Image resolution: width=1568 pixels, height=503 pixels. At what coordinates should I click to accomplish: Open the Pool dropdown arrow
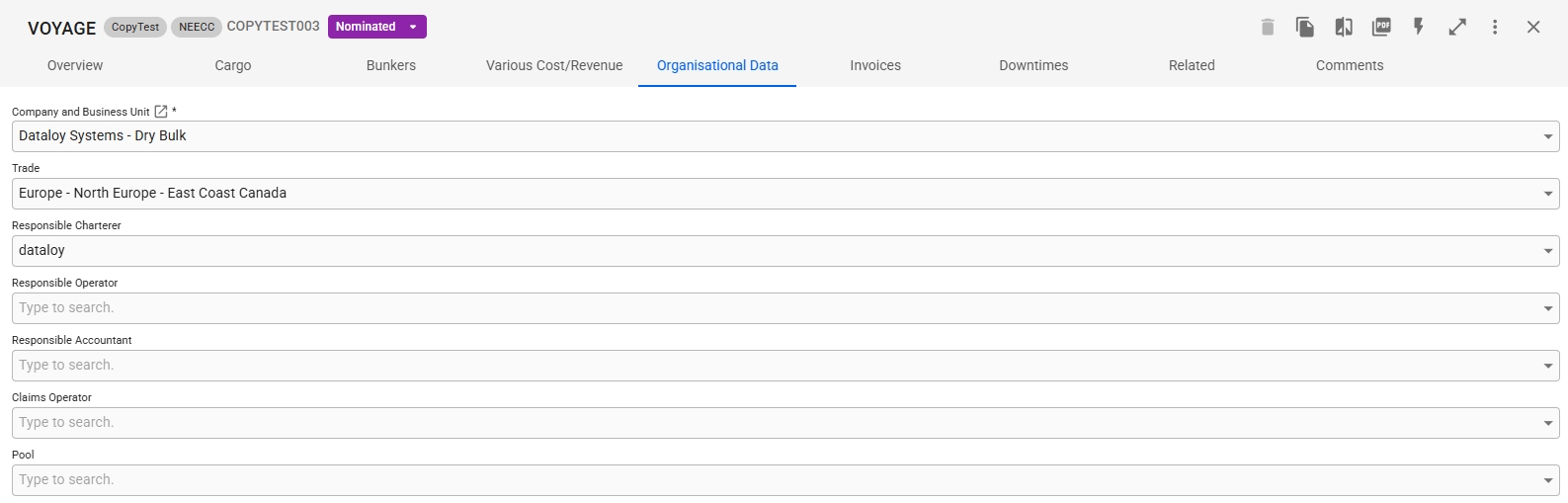pos(1548,480)
